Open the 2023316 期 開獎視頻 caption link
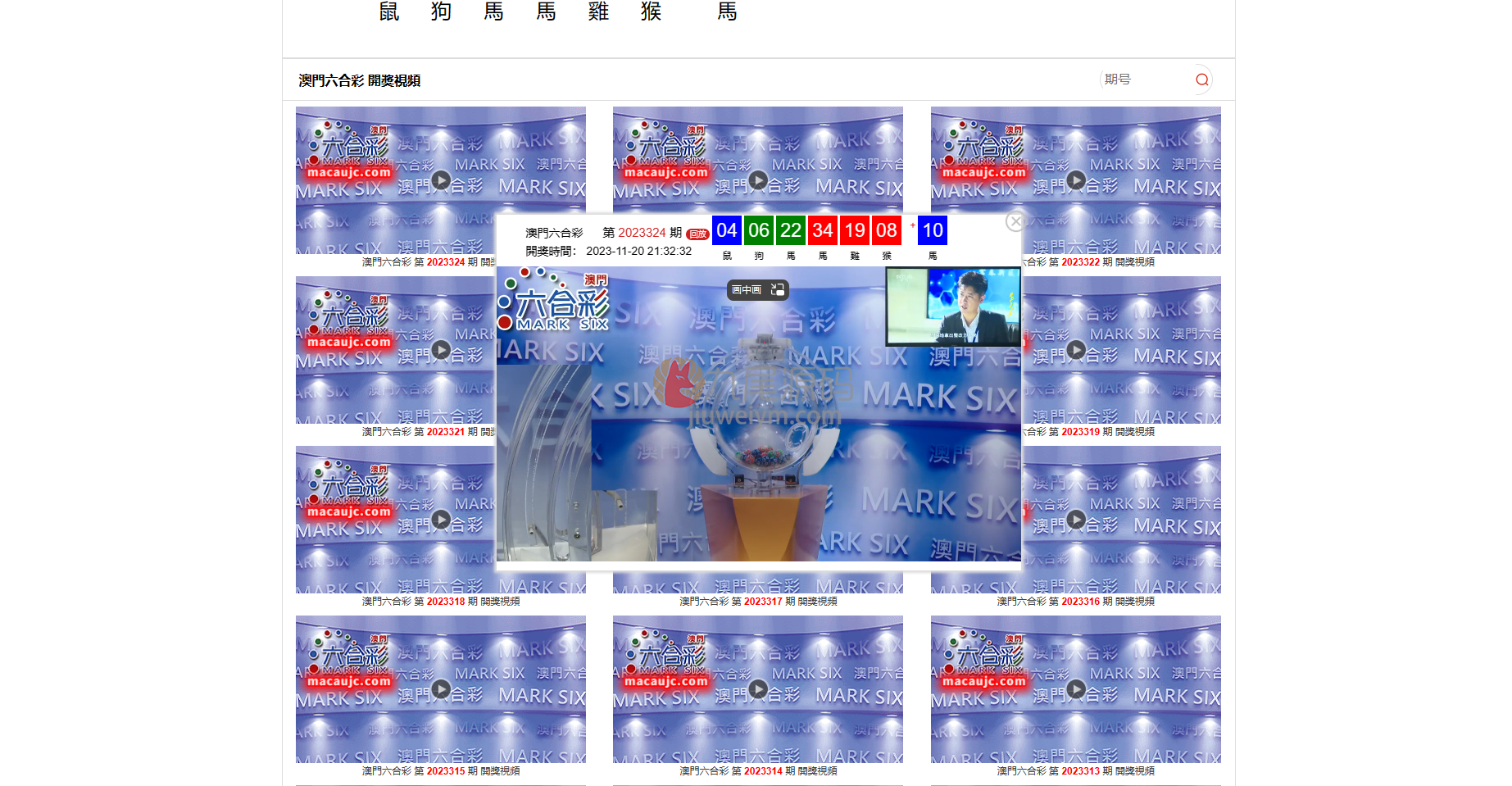Screen dimensions: 1512x786 [x=1076, y=602]
